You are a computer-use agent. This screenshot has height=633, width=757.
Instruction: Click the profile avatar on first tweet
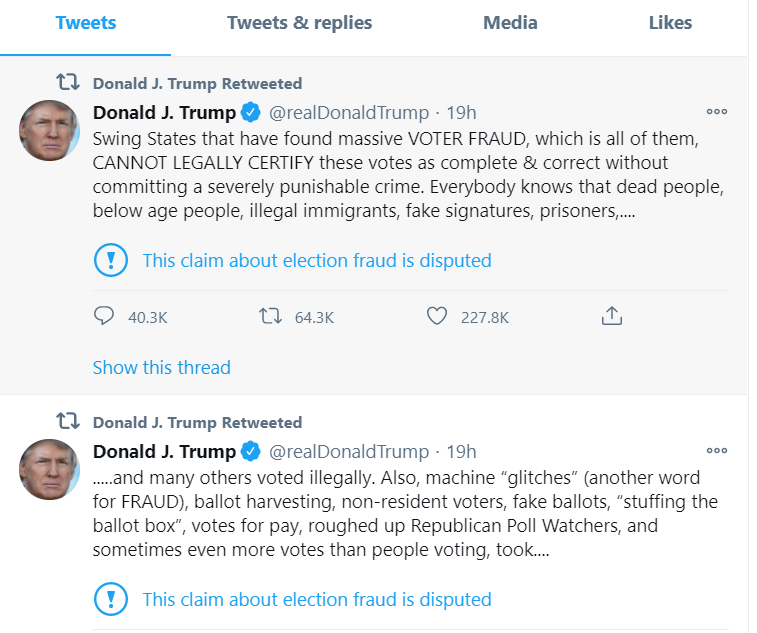point(49,130)
